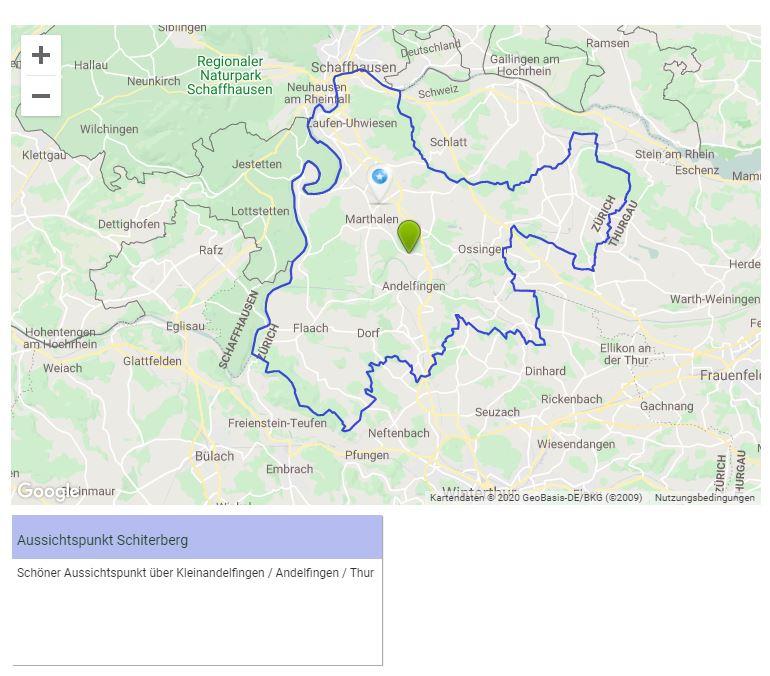The image size is (770, 676).
Task: Click the Andelfingen town label
Action: 413,286
